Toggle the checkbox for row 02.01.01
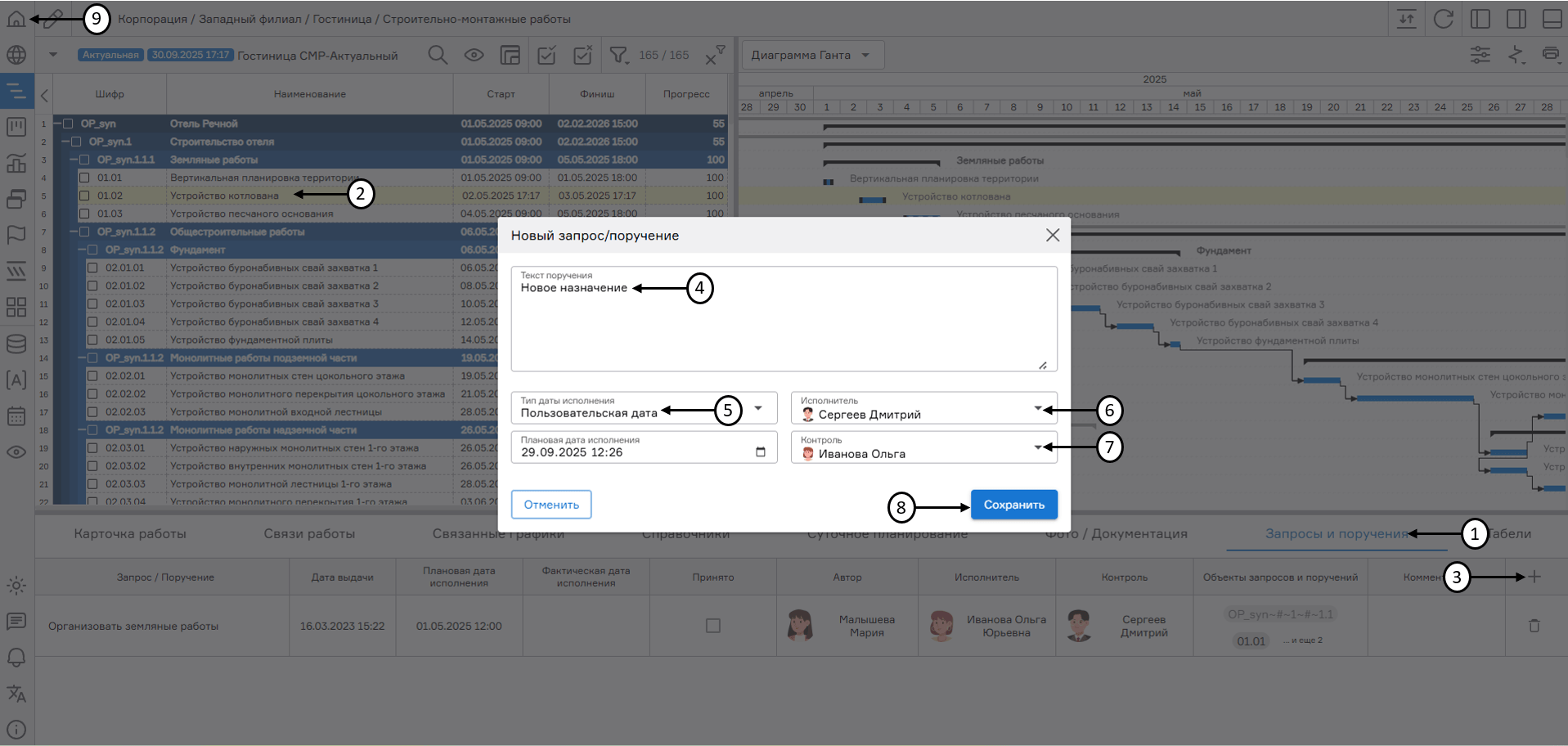Screen dimensions: 1568x746 pyautogui.click(x=92, y=267)
